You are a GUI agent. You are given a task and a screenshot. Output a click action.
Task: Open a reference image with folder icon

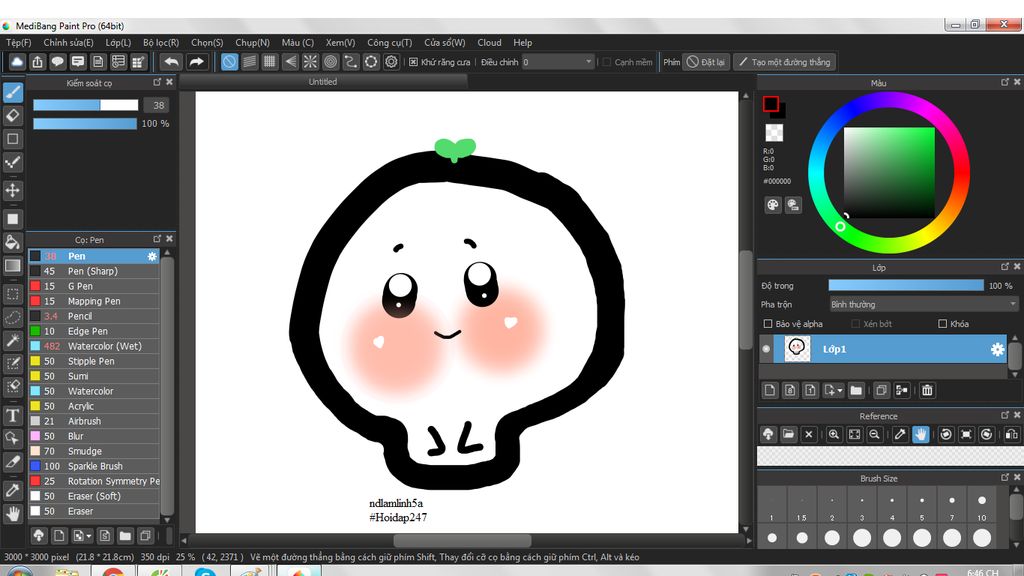(788, 434)
